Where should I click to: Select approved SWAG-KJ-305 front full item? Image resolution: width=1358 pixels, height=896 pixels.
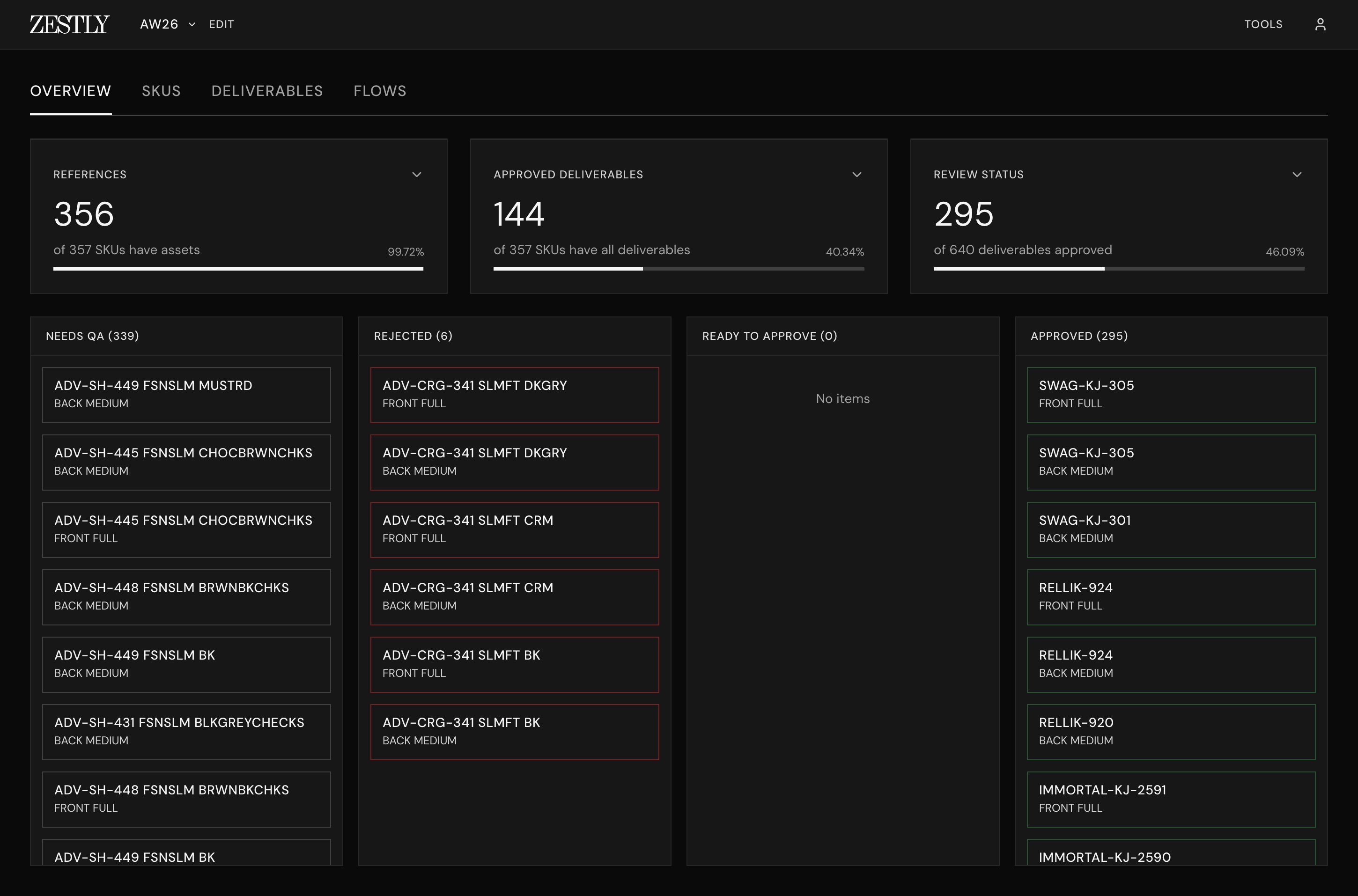[x=1171, y=394]
